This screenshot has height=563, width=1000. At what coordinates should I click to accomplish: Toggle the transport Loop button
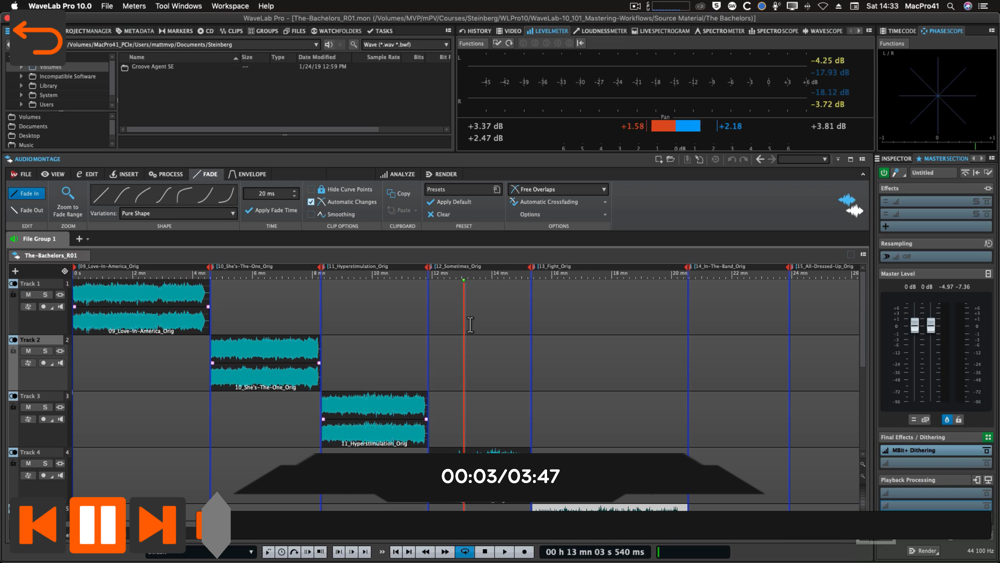(x=465, y=552)
